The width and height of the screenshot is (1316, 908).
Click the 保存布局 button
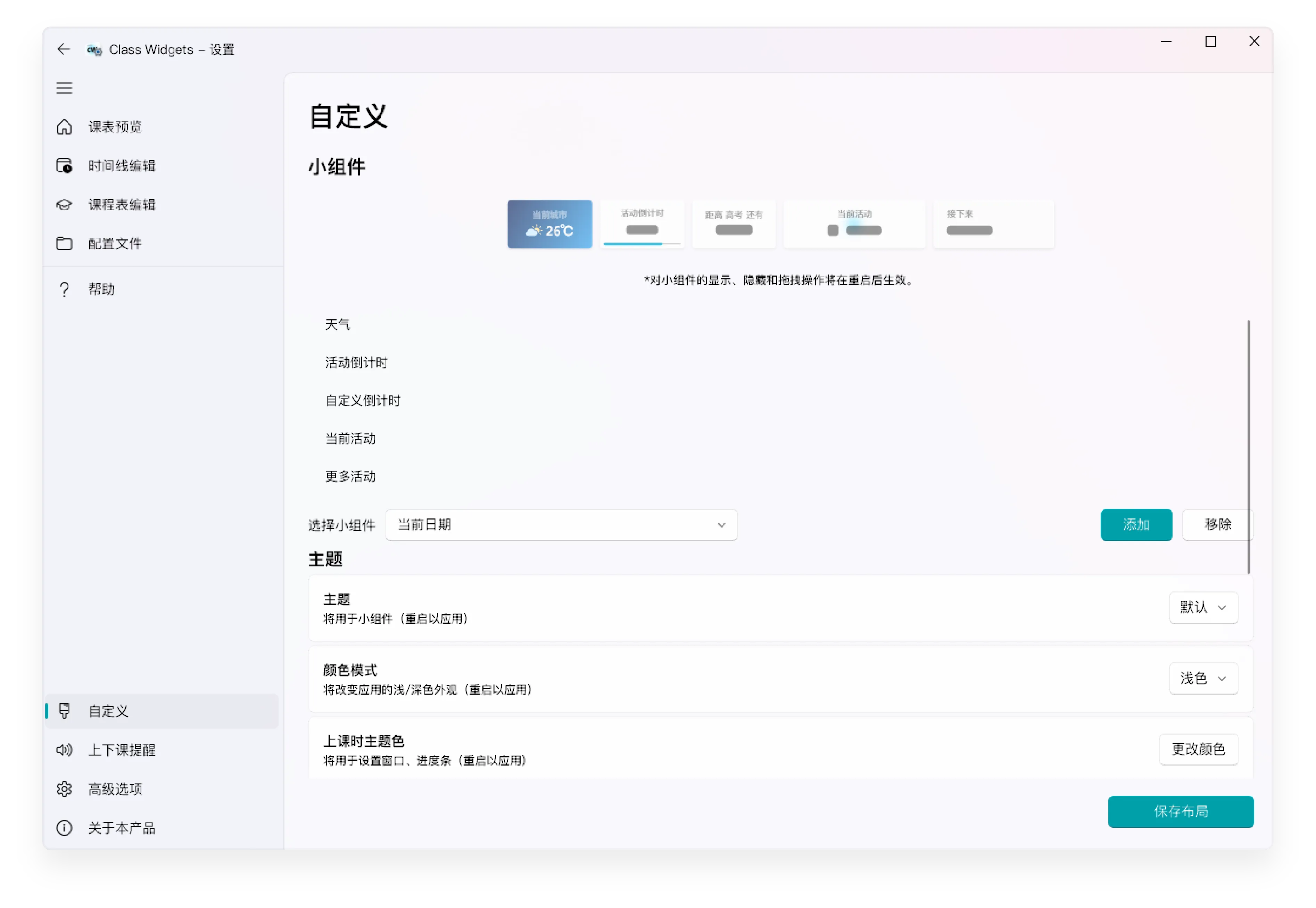pos(1180,811)
